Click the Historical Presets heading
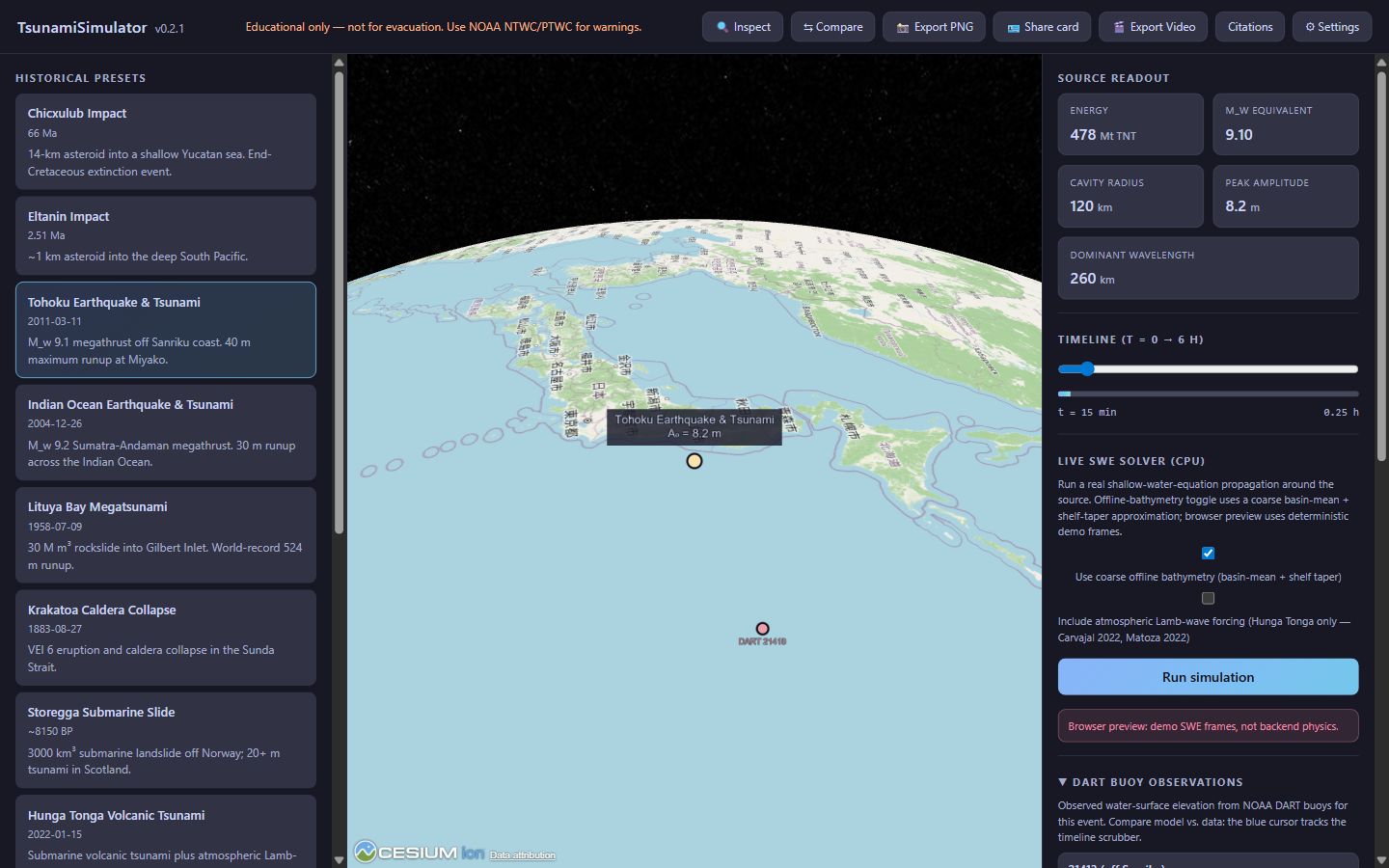Image resolution: width=1389 pixels, height=868 pixels. 81,78
